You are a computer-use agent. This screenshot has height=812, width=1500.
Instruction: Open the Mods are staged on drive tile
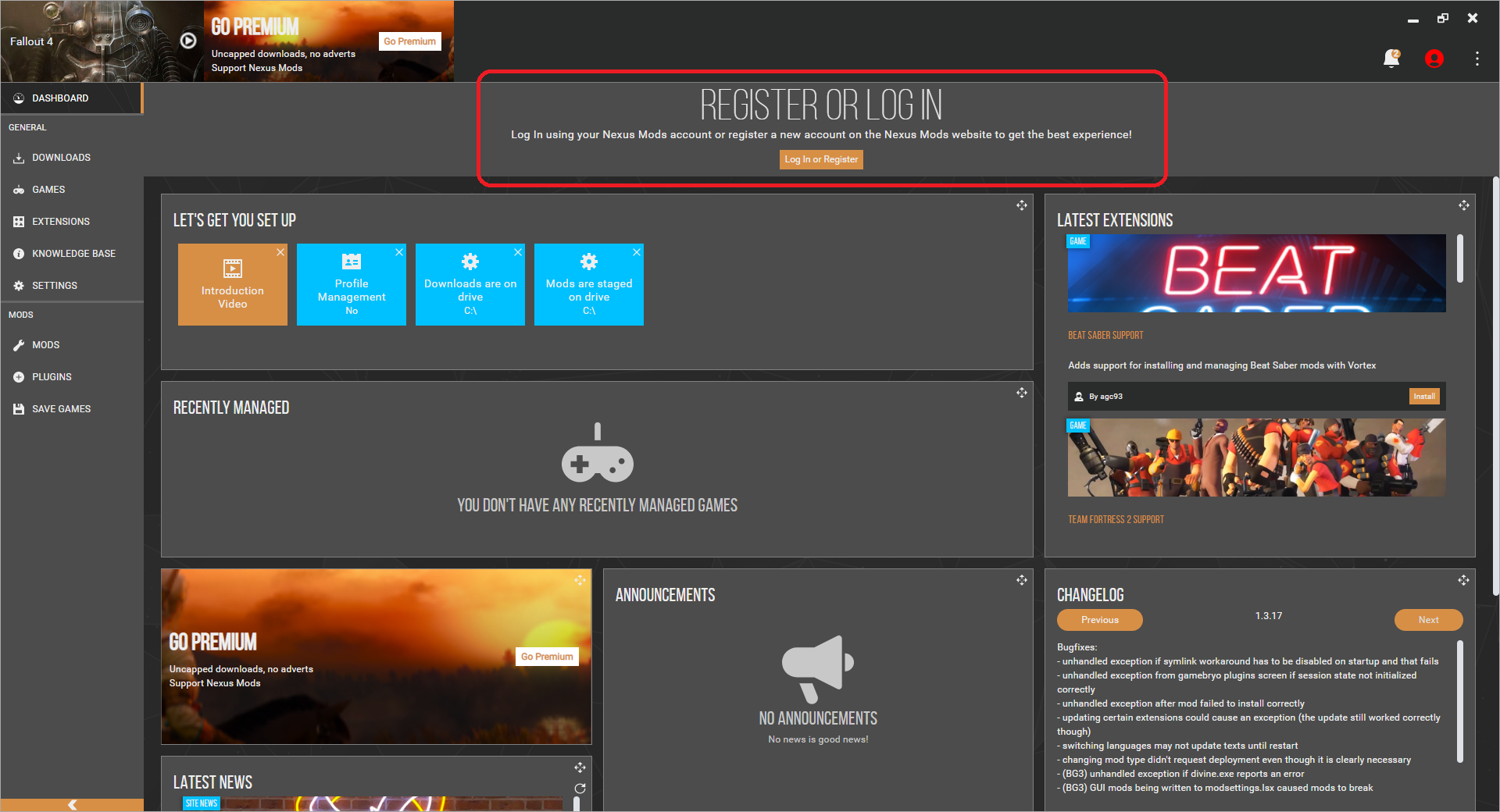pyautogui.click(x=589, y=284)
